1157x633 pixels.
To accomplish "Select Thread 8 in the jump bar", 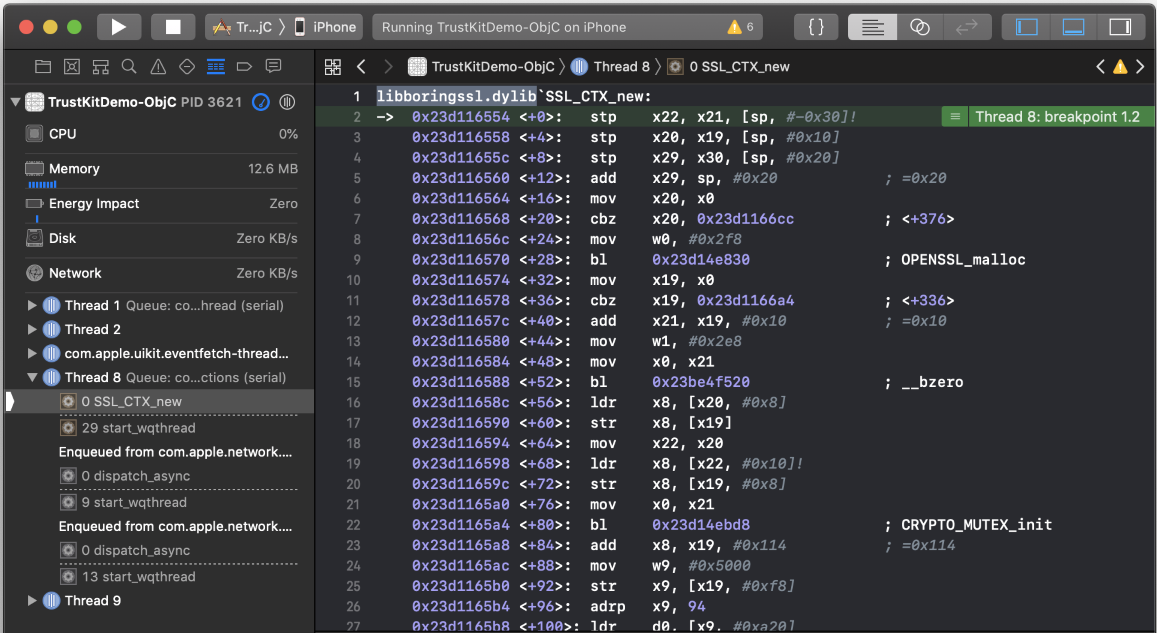I will click(620, 67).
